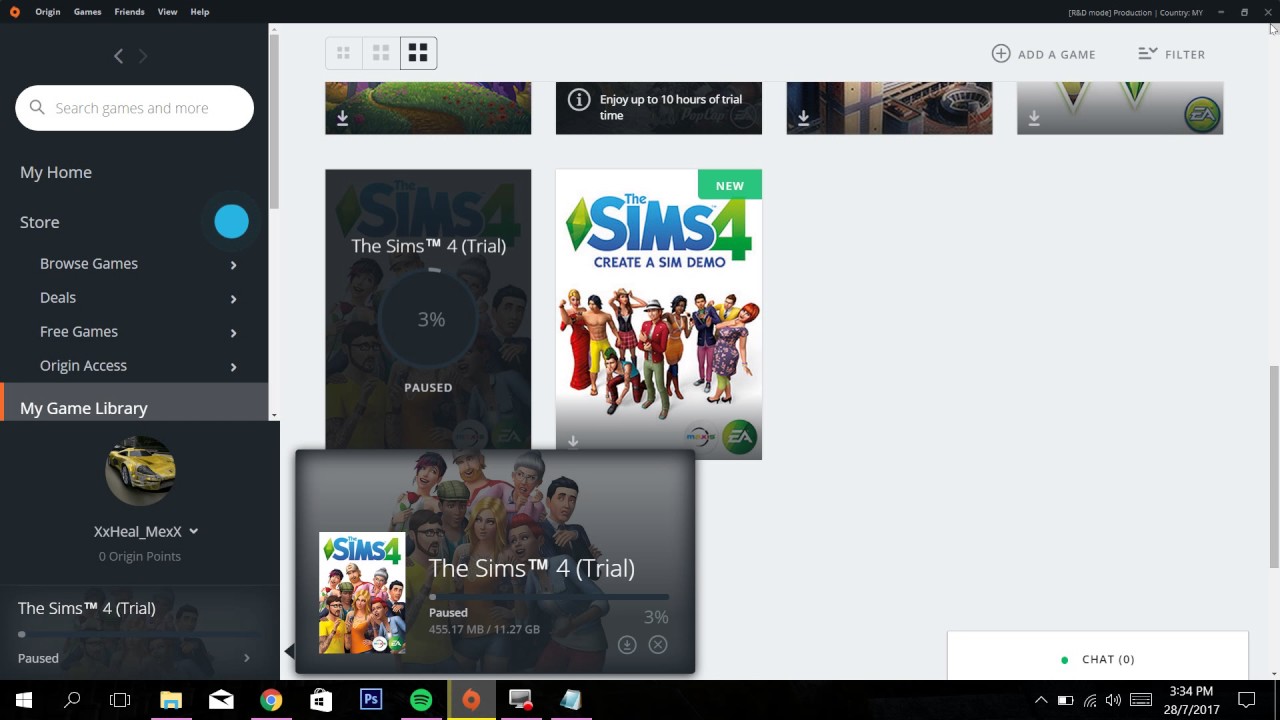Screen dimensions: 1280x720
Task: Click the yellow car profile avatar
Action: 141,470
